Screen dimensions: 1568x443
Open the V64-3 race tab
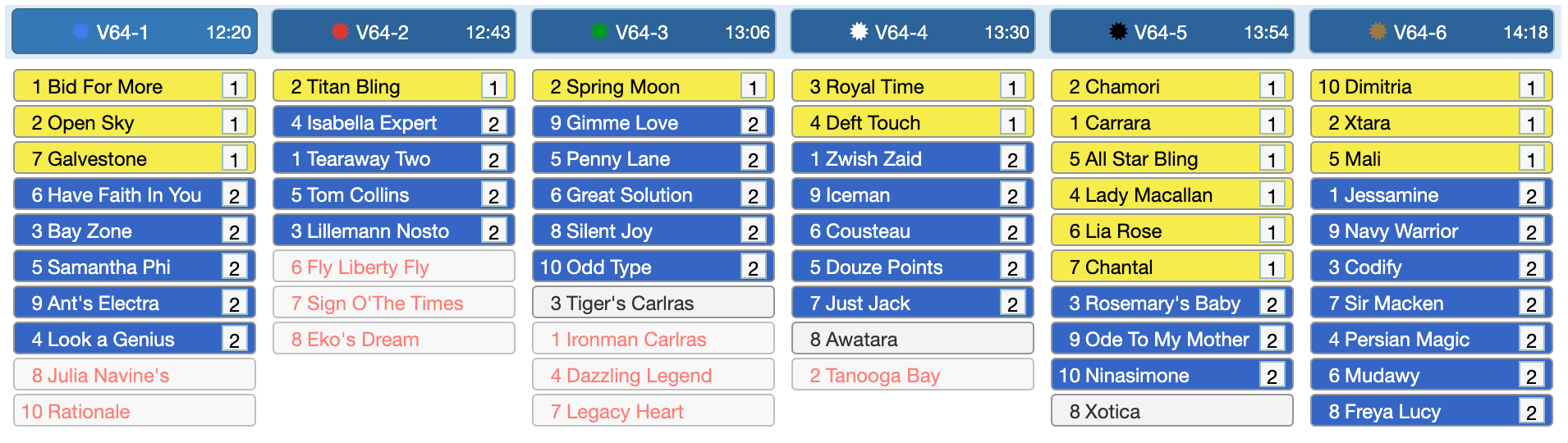coord(653,32)
